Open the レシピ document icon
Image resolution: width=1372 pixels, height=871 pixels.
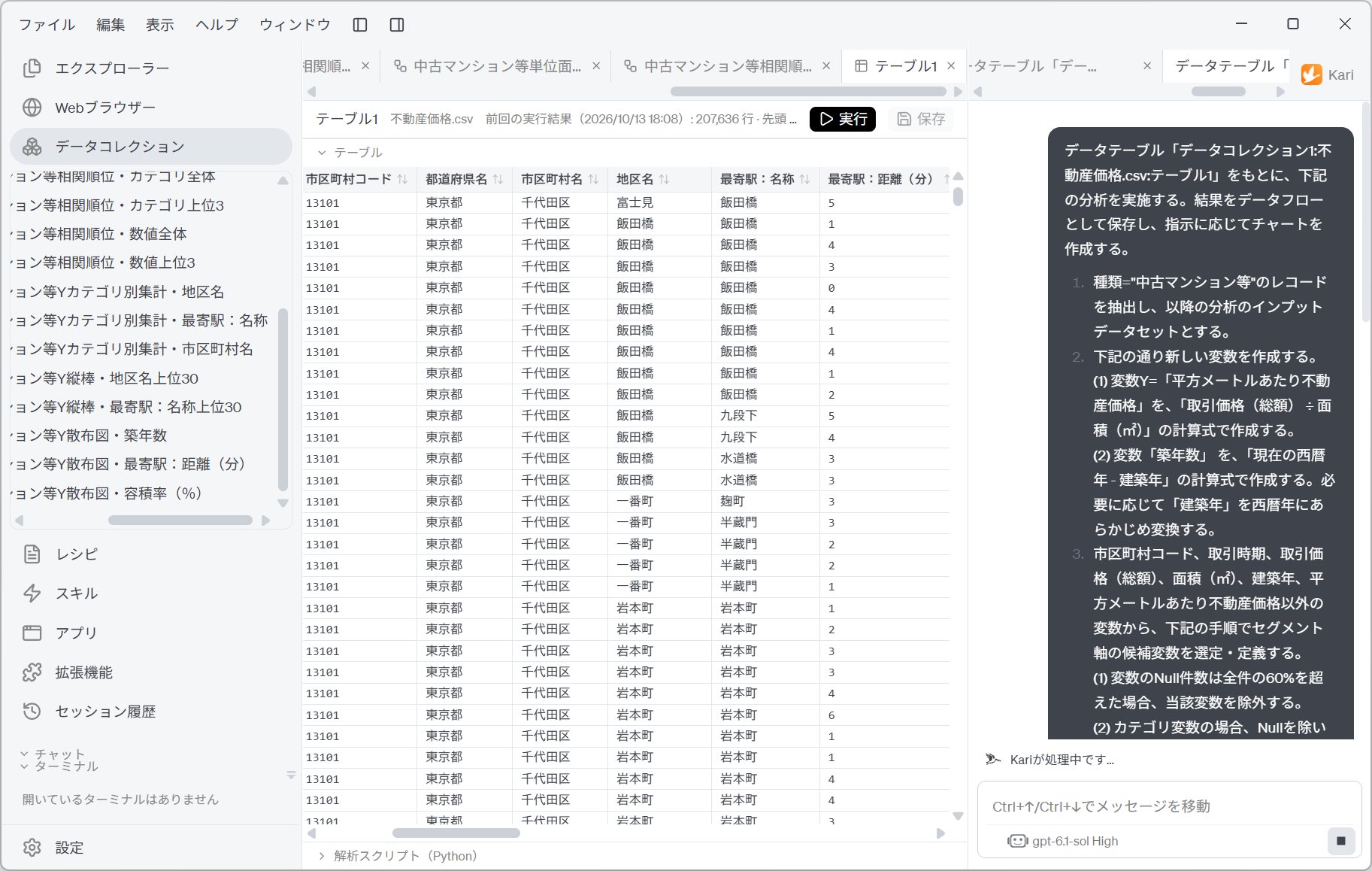[32, 554]
